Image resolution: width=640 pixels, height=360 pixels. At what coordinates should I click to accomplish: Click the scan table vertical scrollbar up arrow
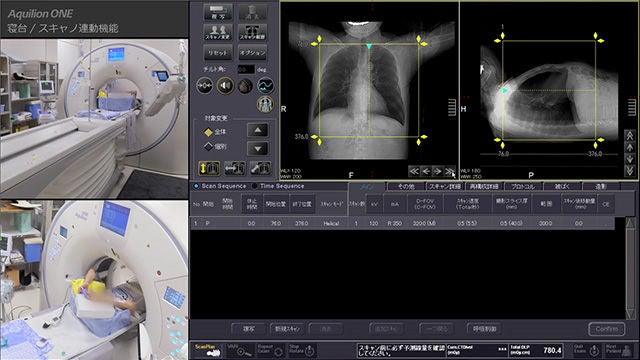630,223
